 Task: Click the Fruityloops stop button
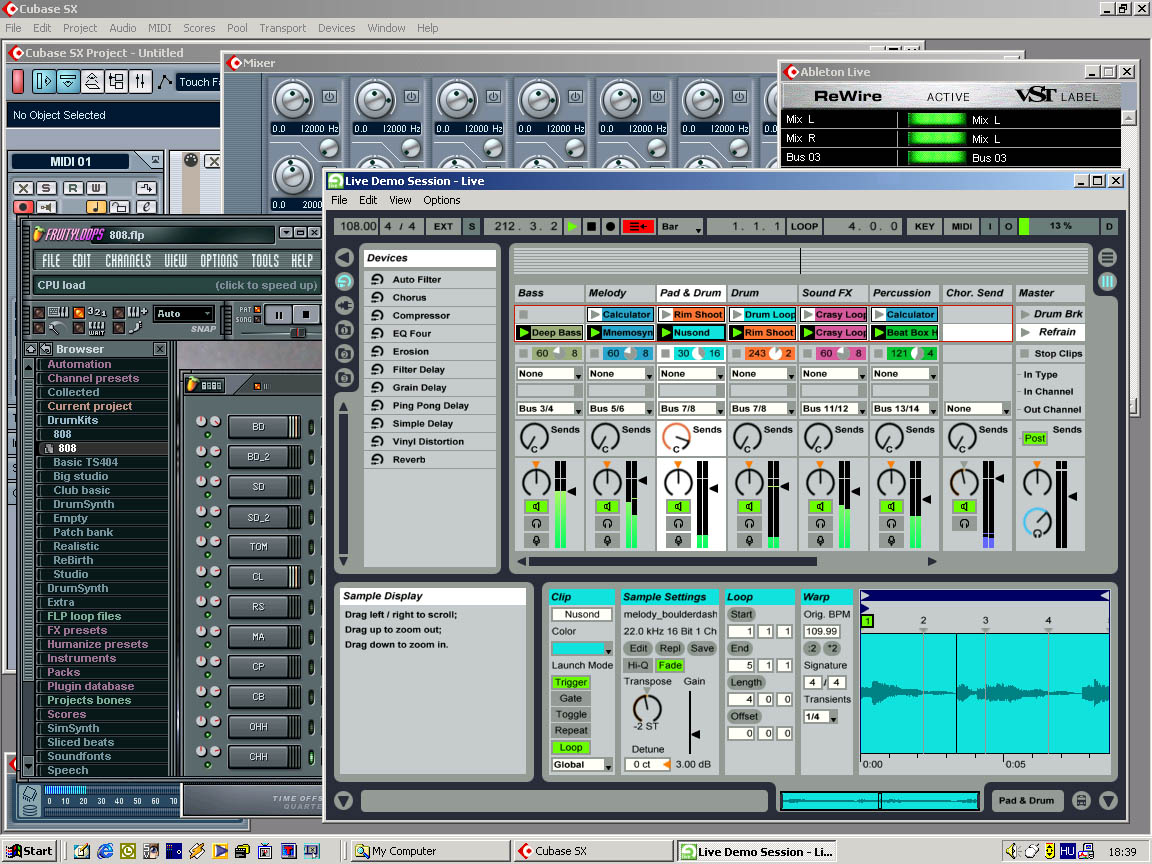[x=306, y=315]
